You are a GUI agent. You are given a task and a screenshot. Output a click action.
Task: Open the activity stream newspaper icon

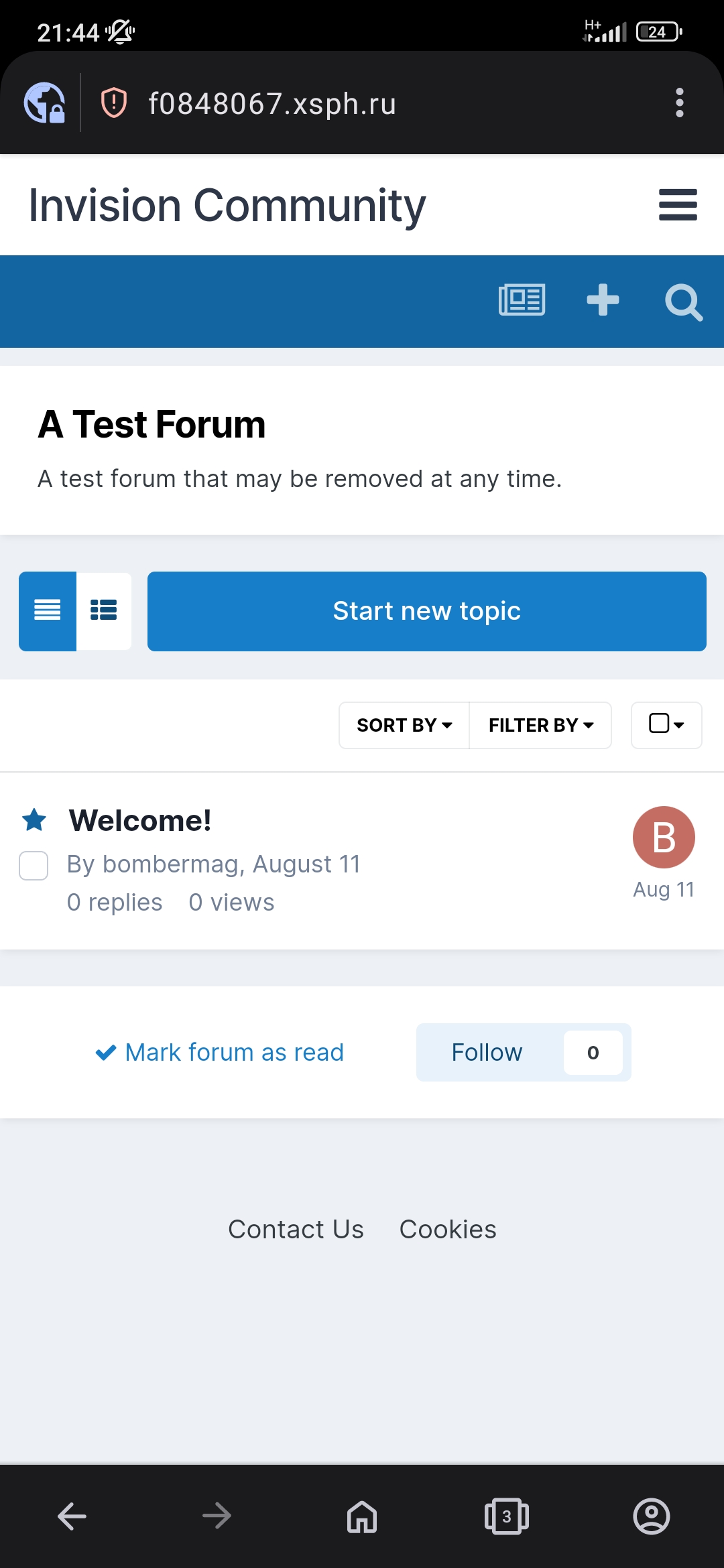(x=522, y=300)
